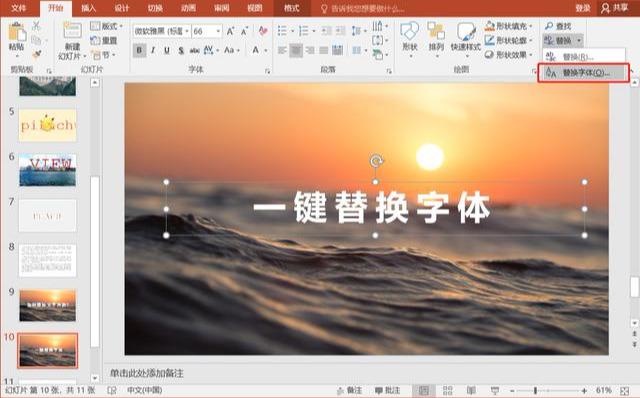Click the zoom in plus icon
This screenshot has height=398, width=640.
pos(584,391)
